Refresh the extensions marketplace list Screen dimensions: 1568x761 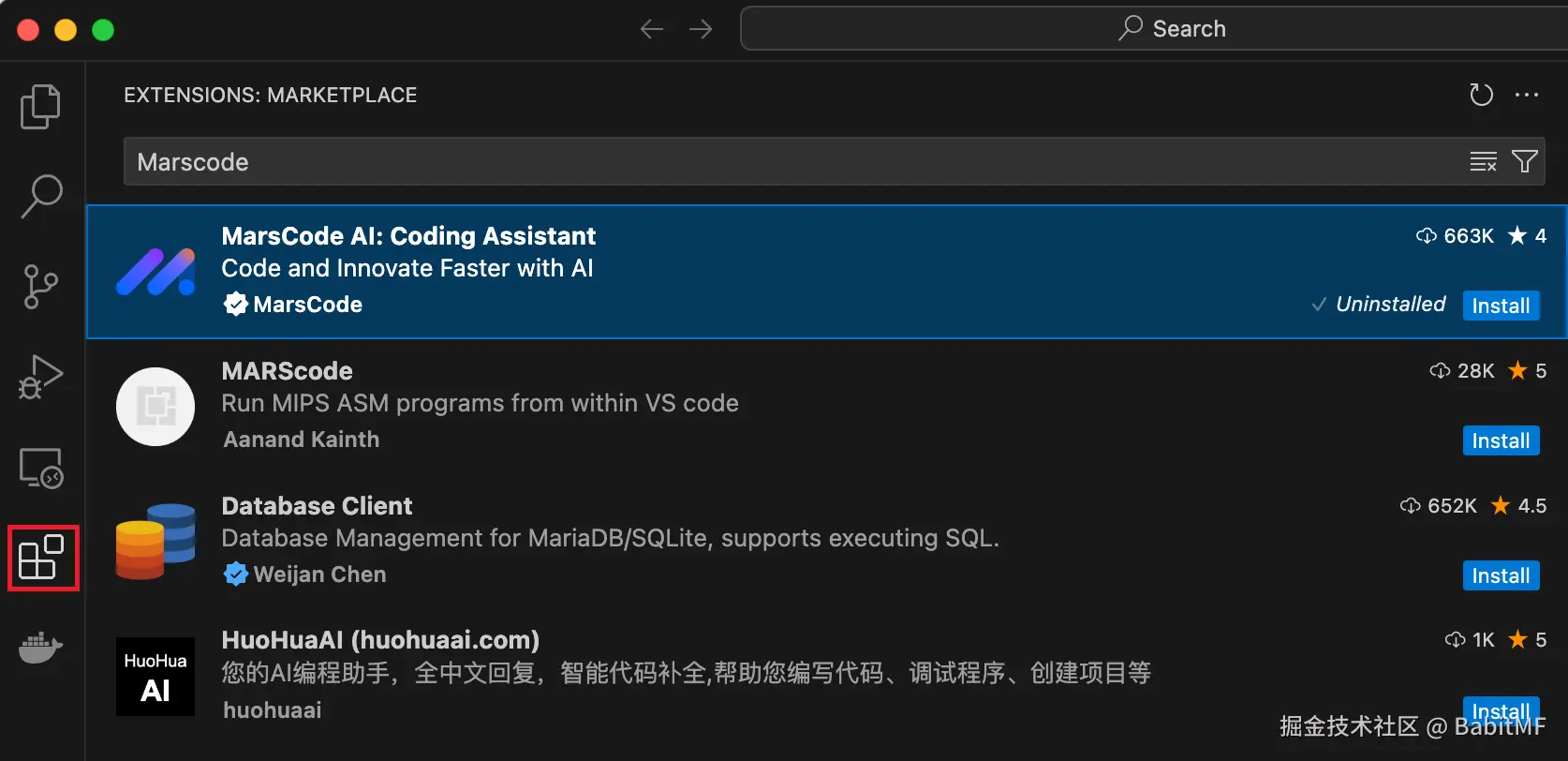(1481, 95)
